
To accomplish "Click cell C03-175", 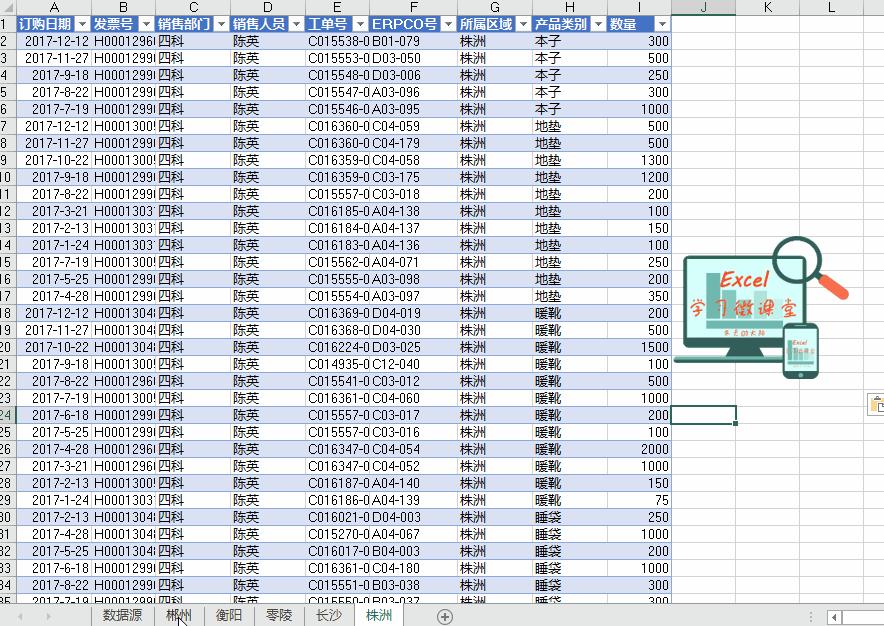I will coord(413,177).
